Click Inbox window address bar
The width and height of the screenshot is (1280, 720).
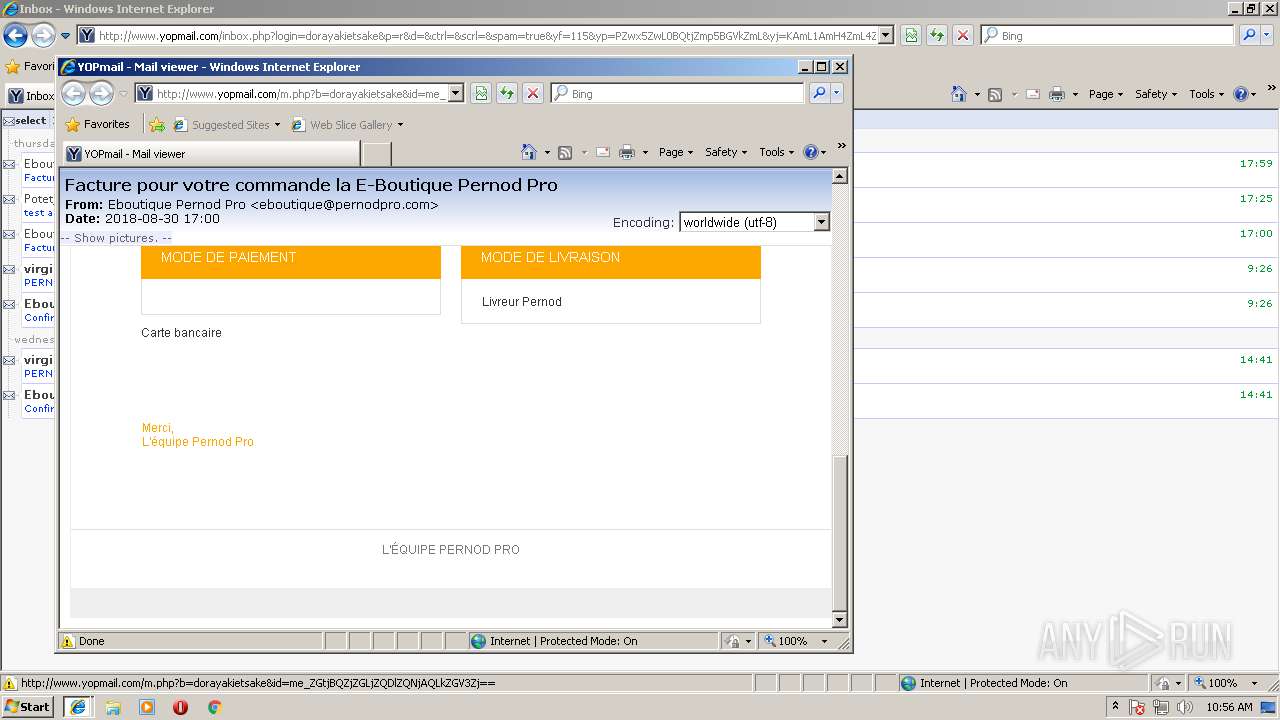(485, 36)
